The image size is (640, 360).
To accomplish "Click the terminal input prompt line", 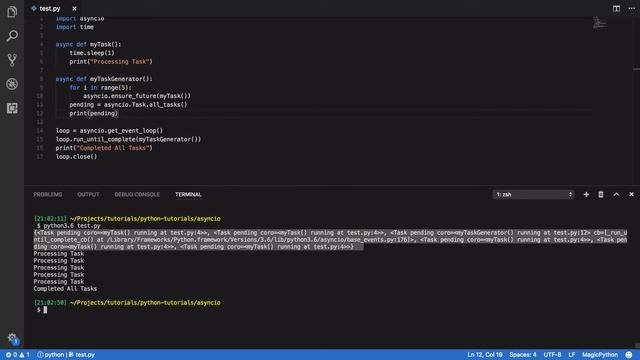I will (42, 310).
